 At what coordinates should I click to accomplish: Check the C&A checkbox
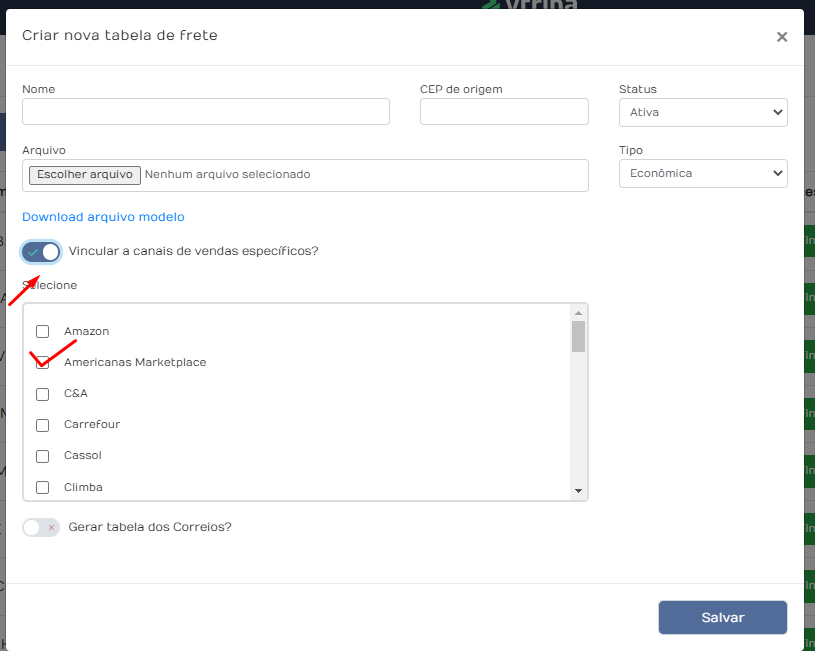coord(43,394)
